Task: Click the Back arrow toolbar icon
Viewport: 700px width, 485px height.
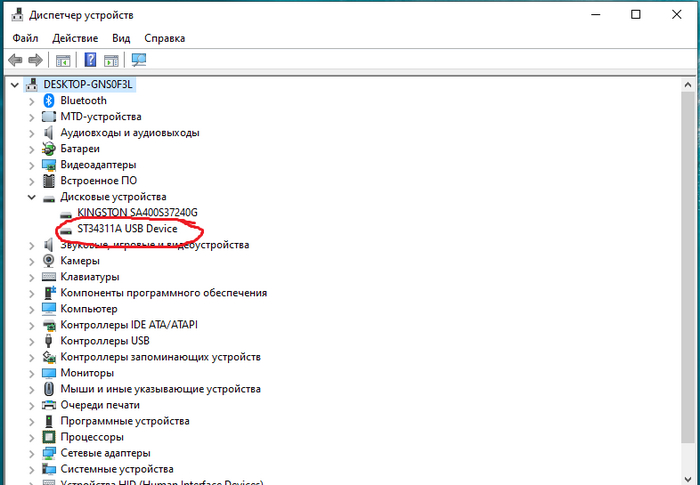Action: coord(15,60)
